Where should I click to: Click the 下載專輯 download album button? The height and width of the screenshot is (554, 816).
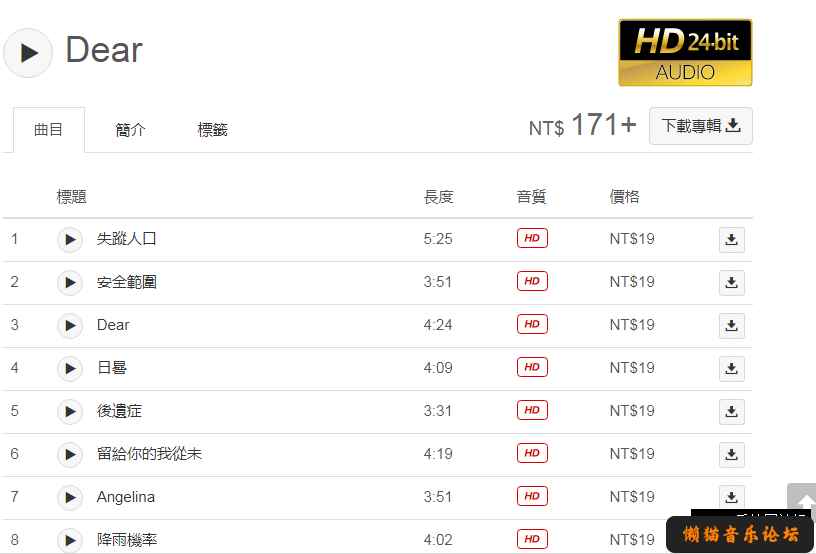point(700,126)
